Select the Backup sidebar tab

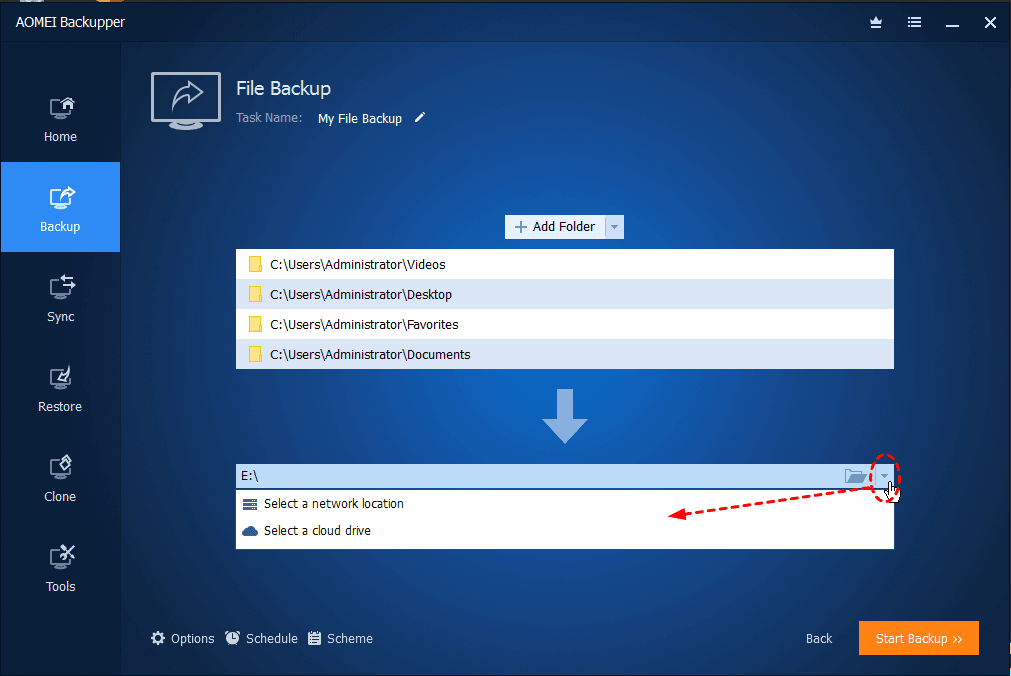click(61, 207)
